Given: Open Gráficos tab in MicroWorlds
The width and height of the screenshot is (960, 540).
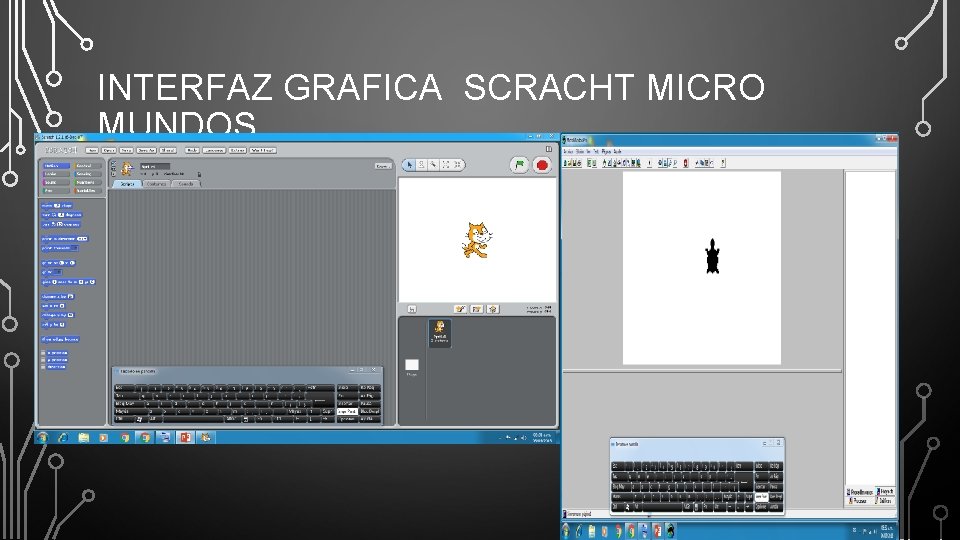Looking at the screenshot, I should [x=885, y=500].
